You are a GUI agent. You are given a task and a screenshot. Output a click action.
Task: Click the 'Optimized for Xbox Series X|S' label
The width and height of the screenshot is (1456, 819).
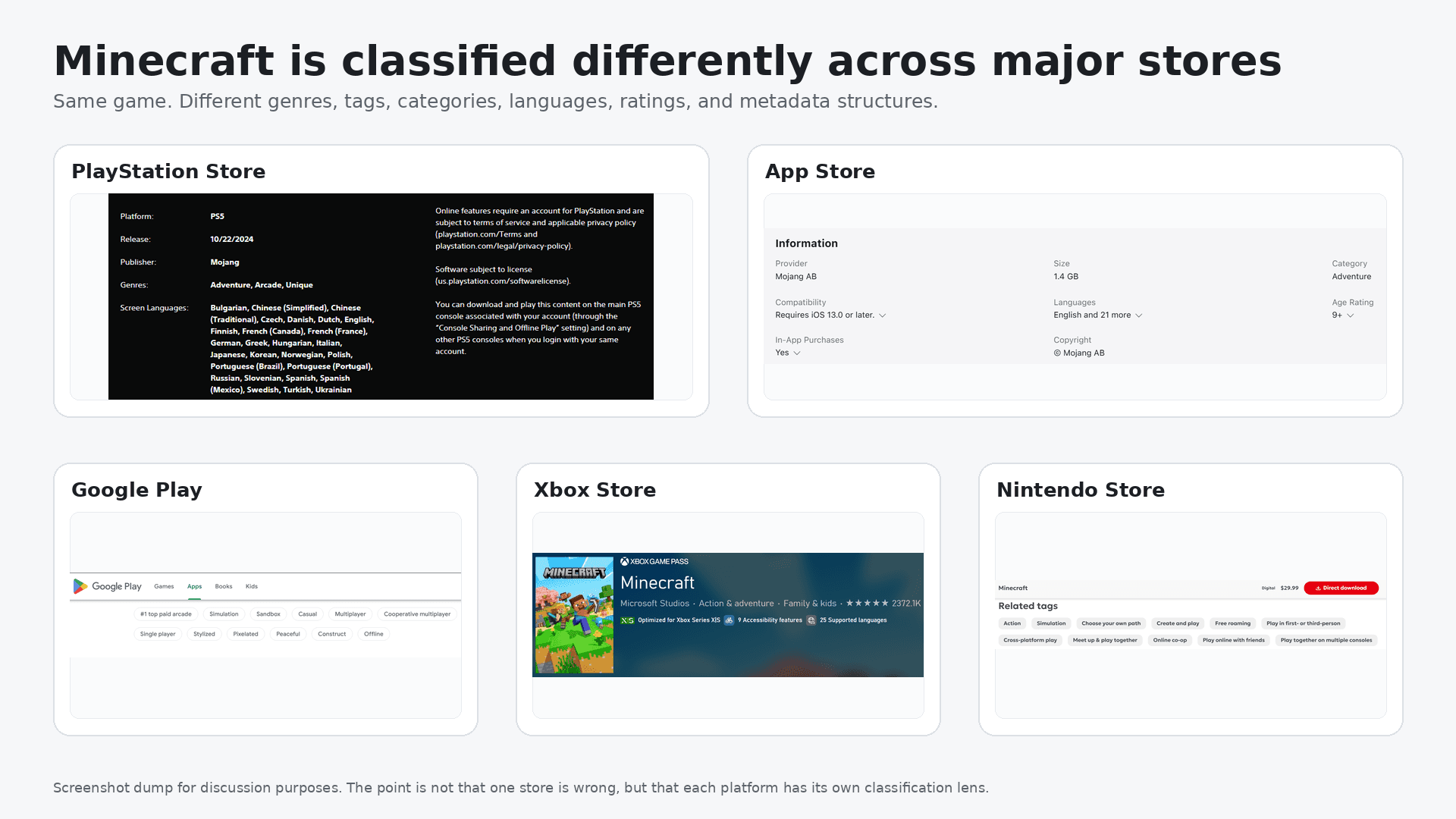click(679, 620)
